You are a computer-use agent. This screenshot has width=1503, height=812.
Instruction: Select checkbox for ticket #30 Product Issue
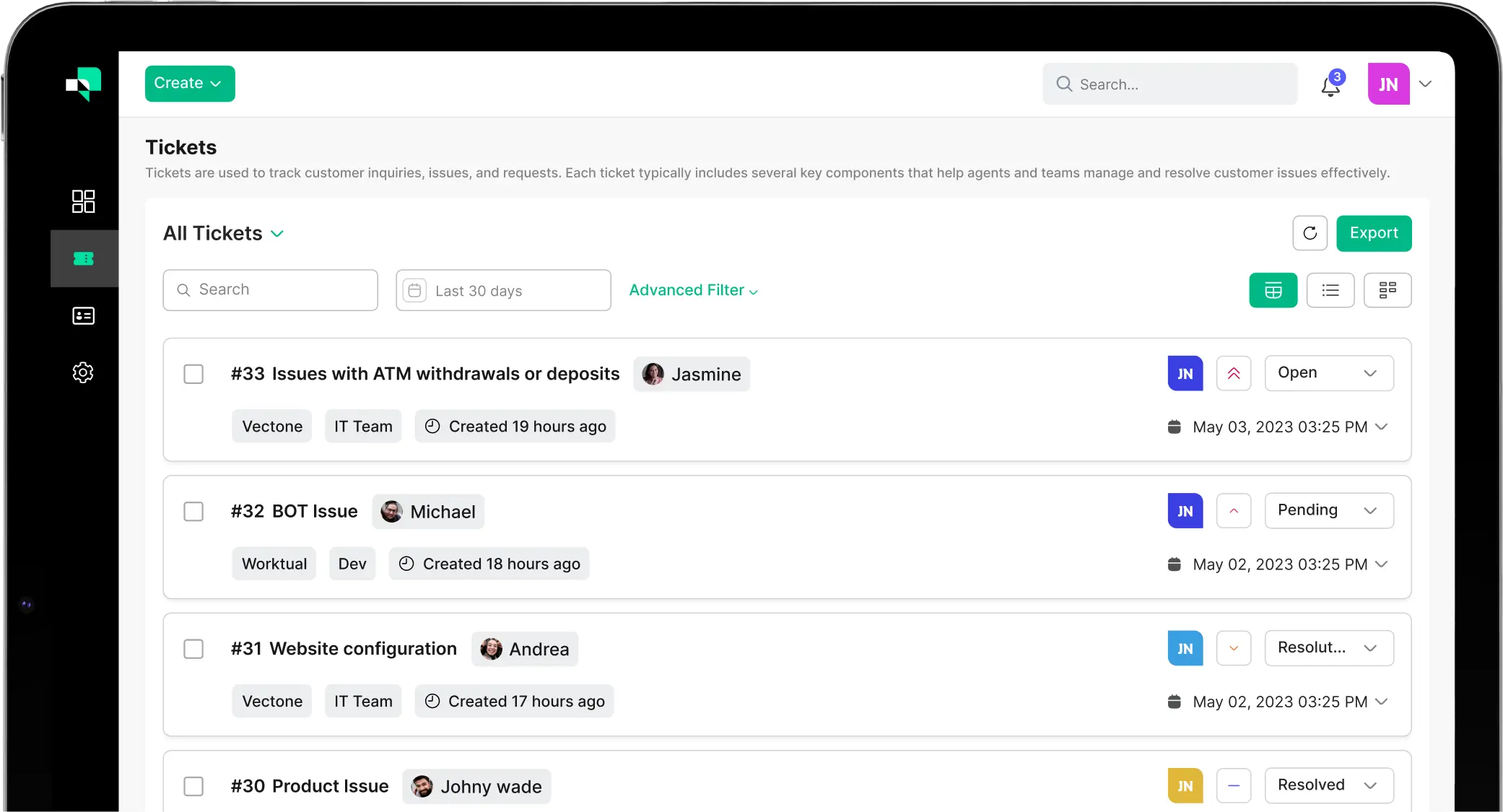tap(193, 786)
